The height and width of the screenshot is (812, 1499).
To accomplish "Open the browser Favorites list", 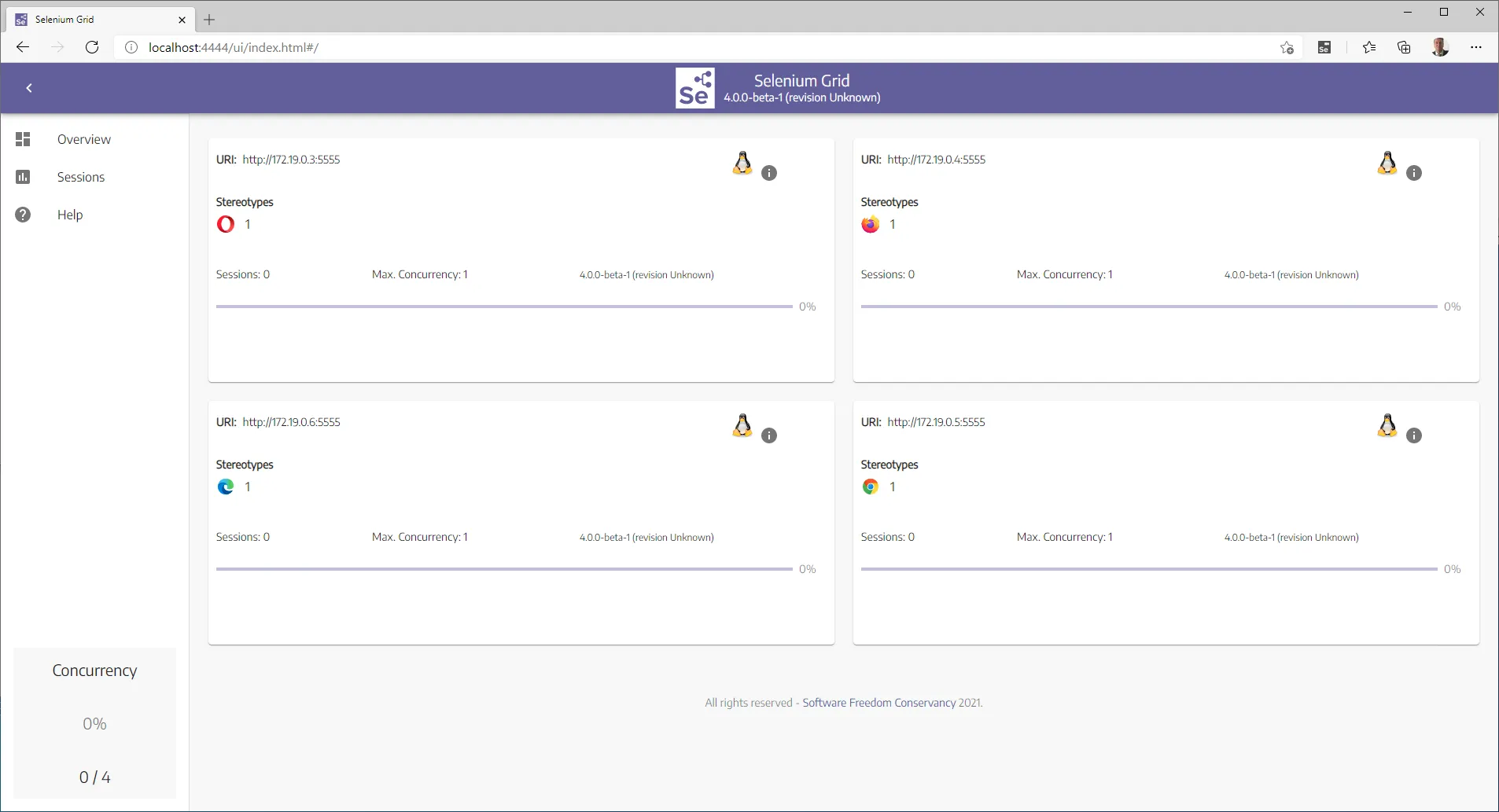I will tap(1369, 47).
